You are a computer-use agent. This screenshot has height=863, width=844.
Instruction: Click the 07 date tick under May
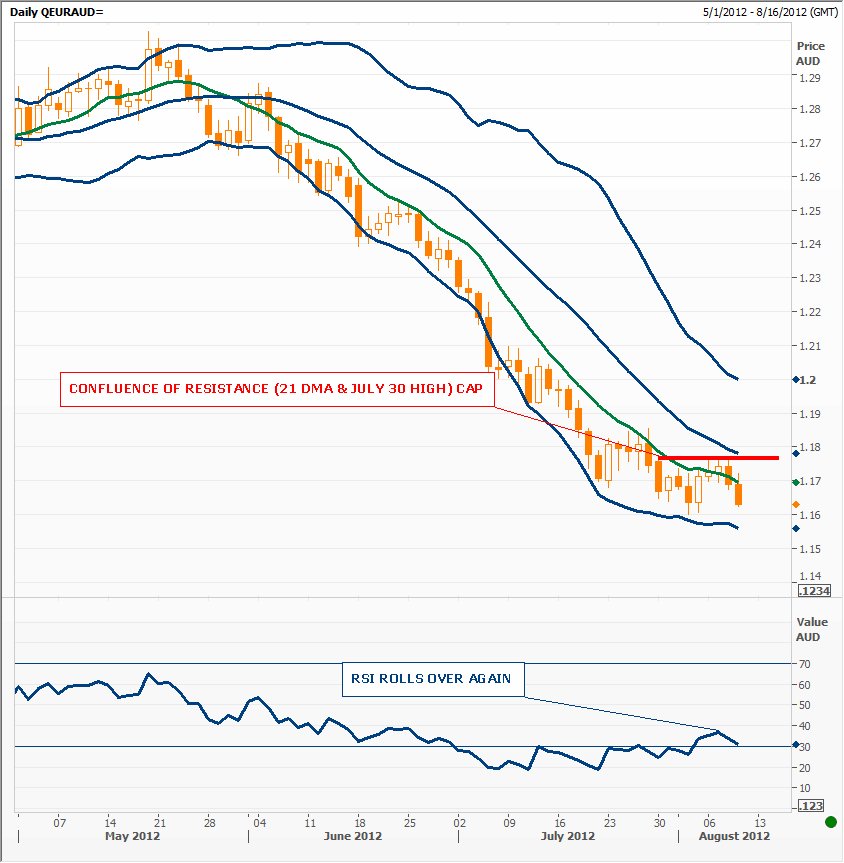pos(59,823)
